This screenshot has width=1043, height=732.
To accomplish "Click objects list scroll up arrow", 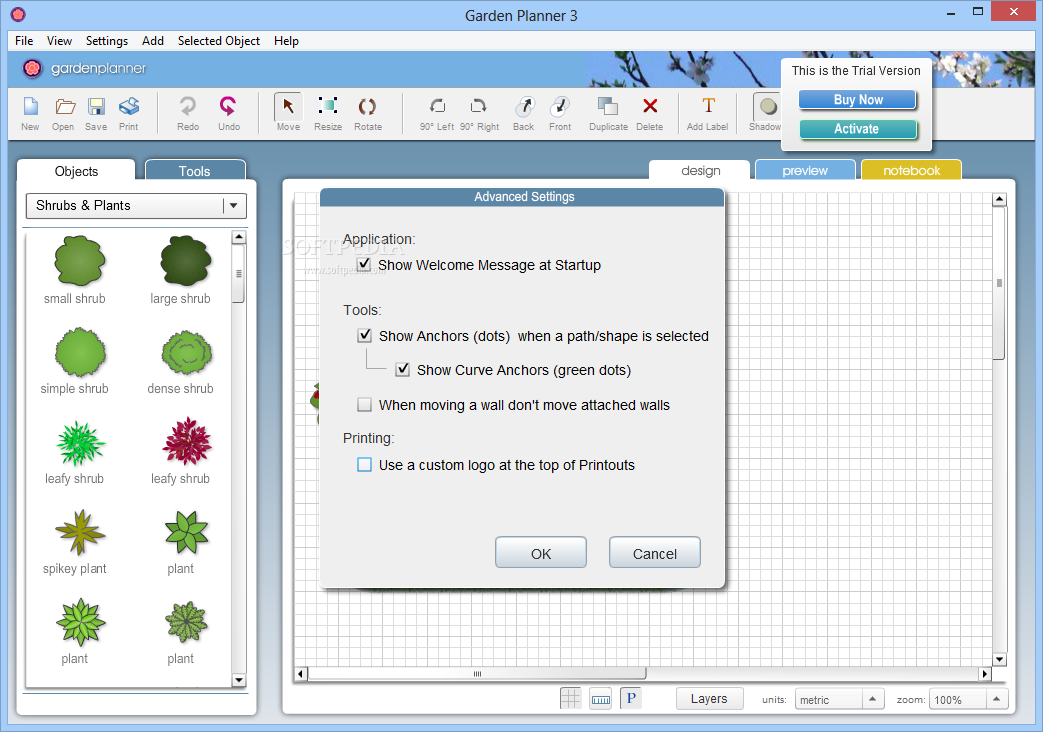I will [x=239, y=237].
